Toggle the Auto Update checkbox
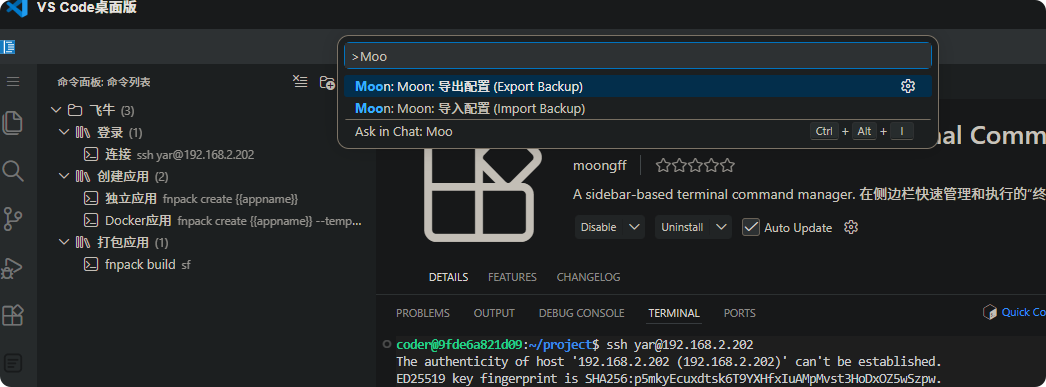The height and width of the screenshot is (387, 1046). pos(751,227)
